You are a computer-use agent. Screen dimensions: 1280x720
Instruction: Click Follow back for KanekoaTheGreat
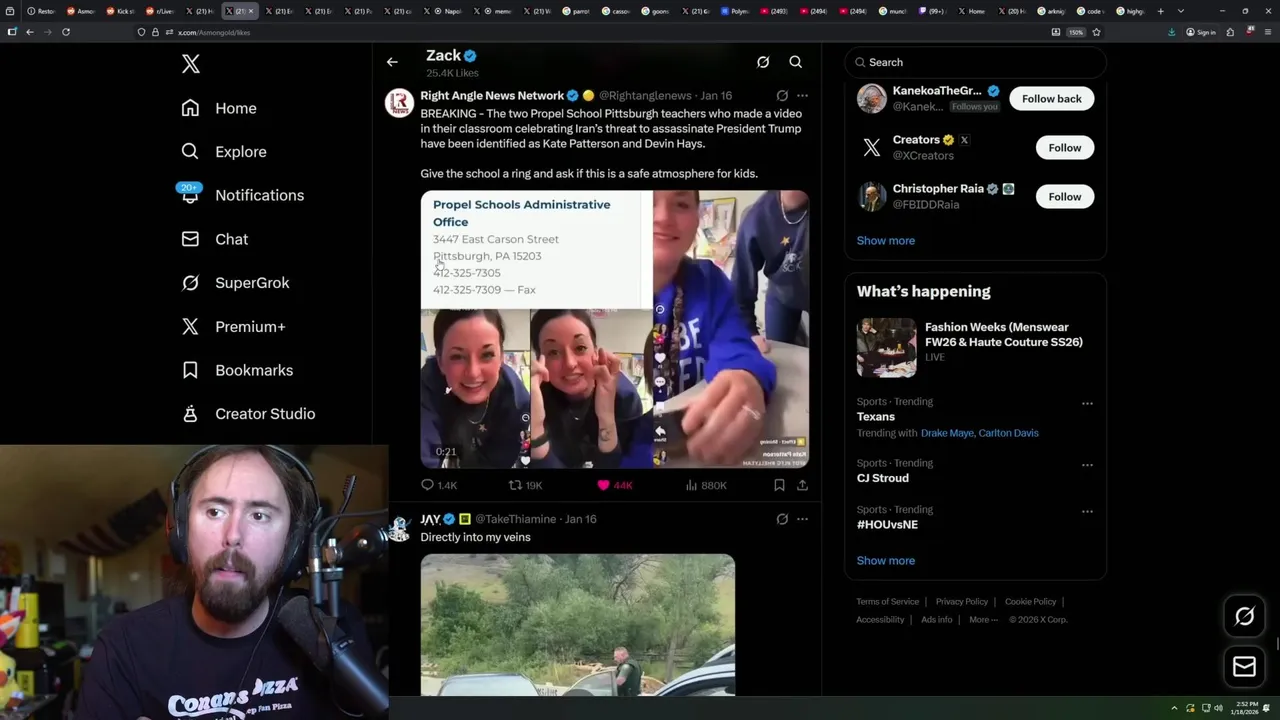point(1052,99)
